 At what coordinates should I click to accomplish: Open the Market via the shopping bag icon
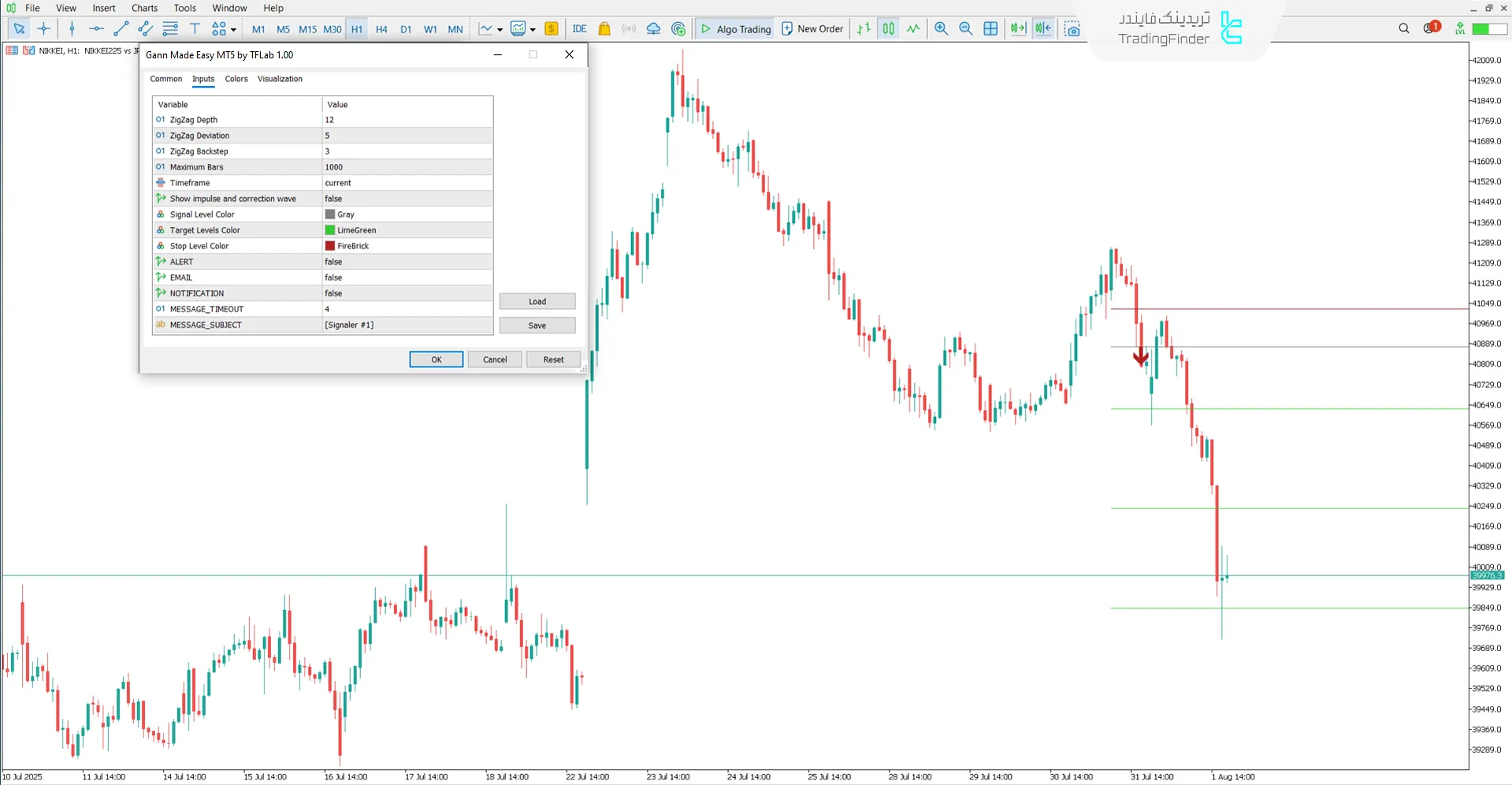pos(604,28)
